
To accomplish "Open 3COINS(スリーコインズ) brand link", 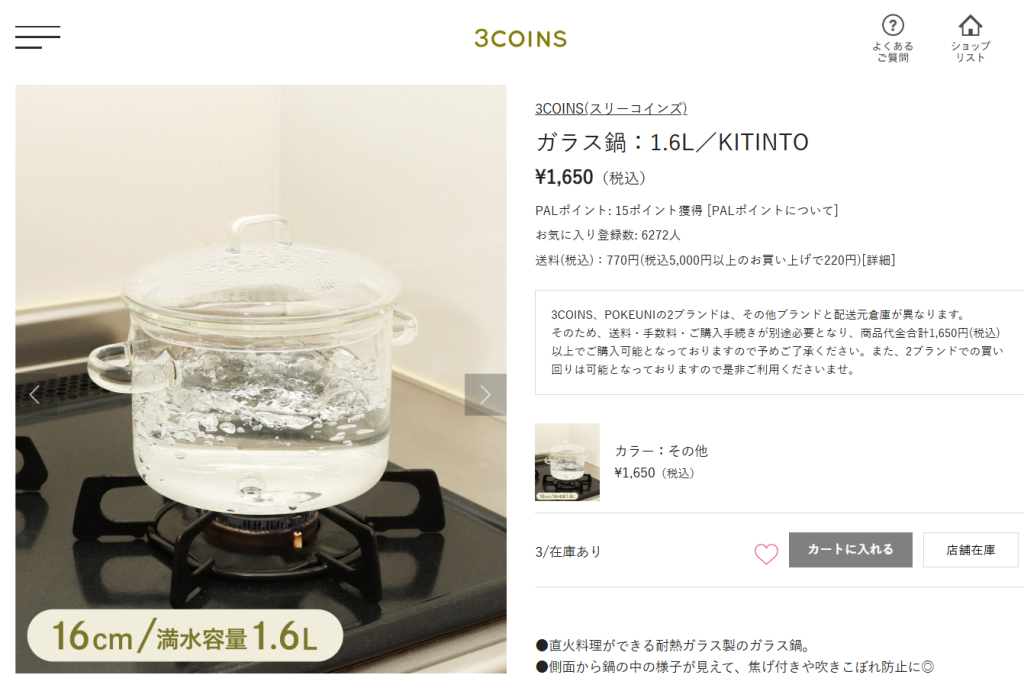I will click(x=611, y=108).
